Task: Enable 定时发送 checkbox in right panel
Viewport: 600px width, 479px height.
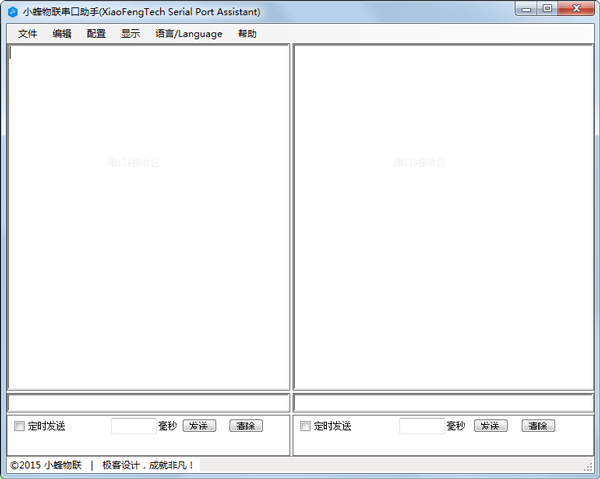Action: tap(306, 426)
